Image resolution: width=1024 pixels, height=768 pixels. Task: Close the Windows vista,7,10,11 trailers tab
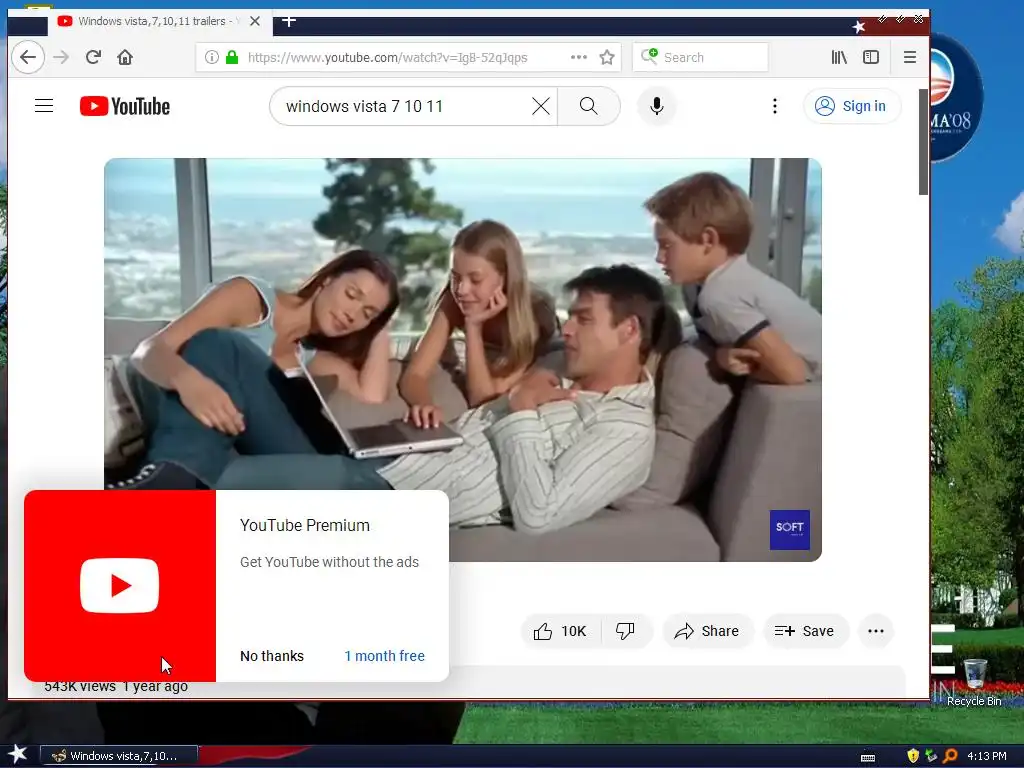tap(255, 21)
